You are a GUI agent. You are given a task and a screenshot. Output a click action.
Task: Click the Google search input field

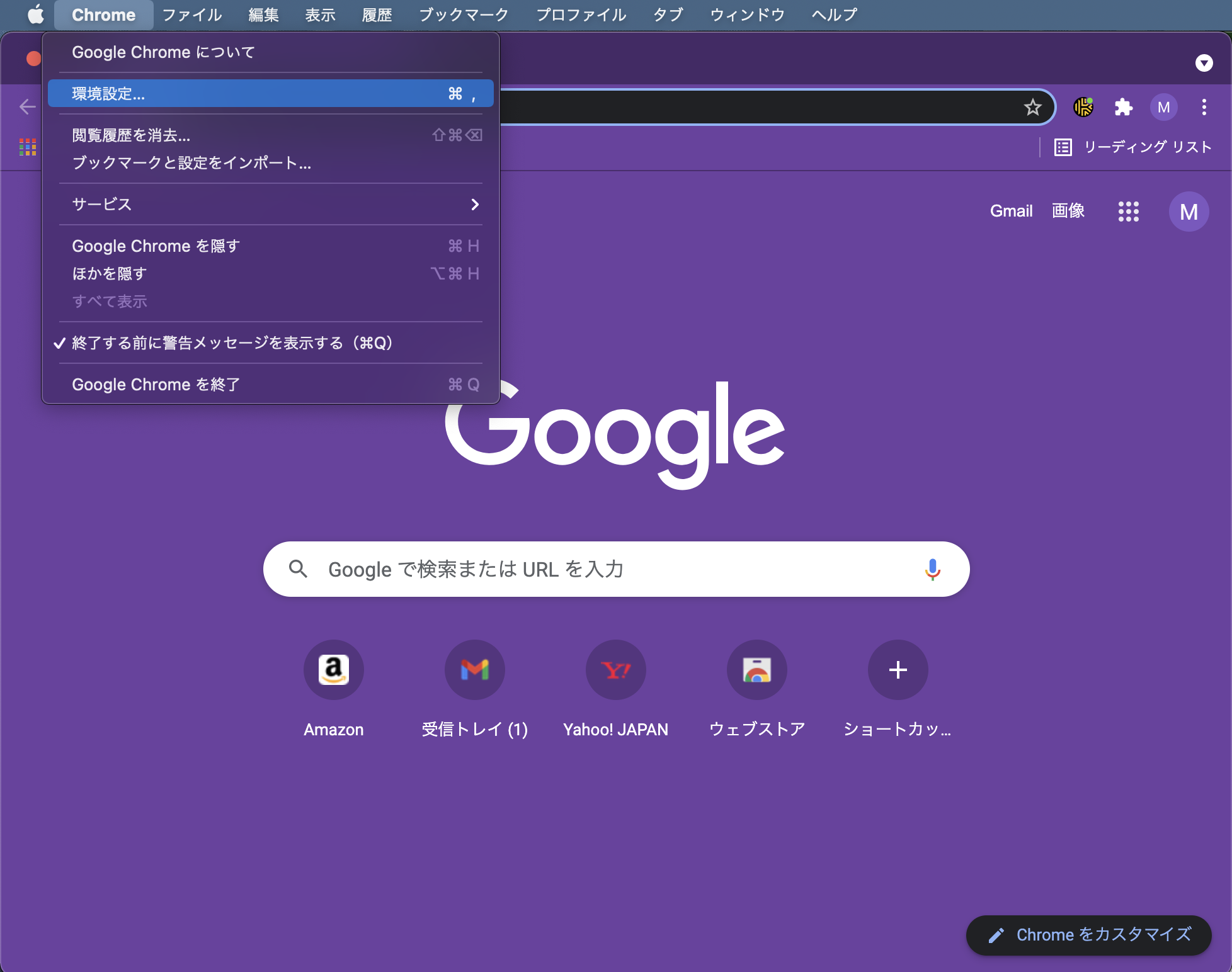pyautogui.click(x=567, y=569)
